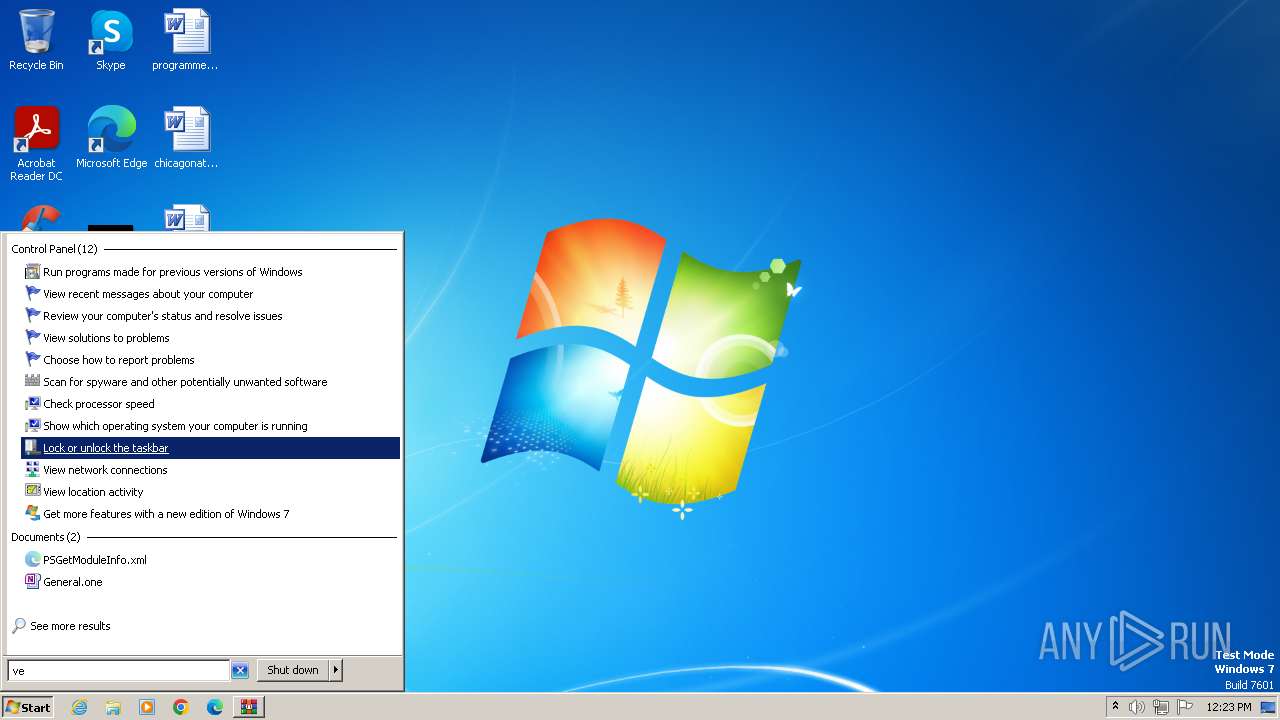Screen dimensions: 1280x720
Task: Click the Internet Explorer taskbar icon
Action: [79, 707]
